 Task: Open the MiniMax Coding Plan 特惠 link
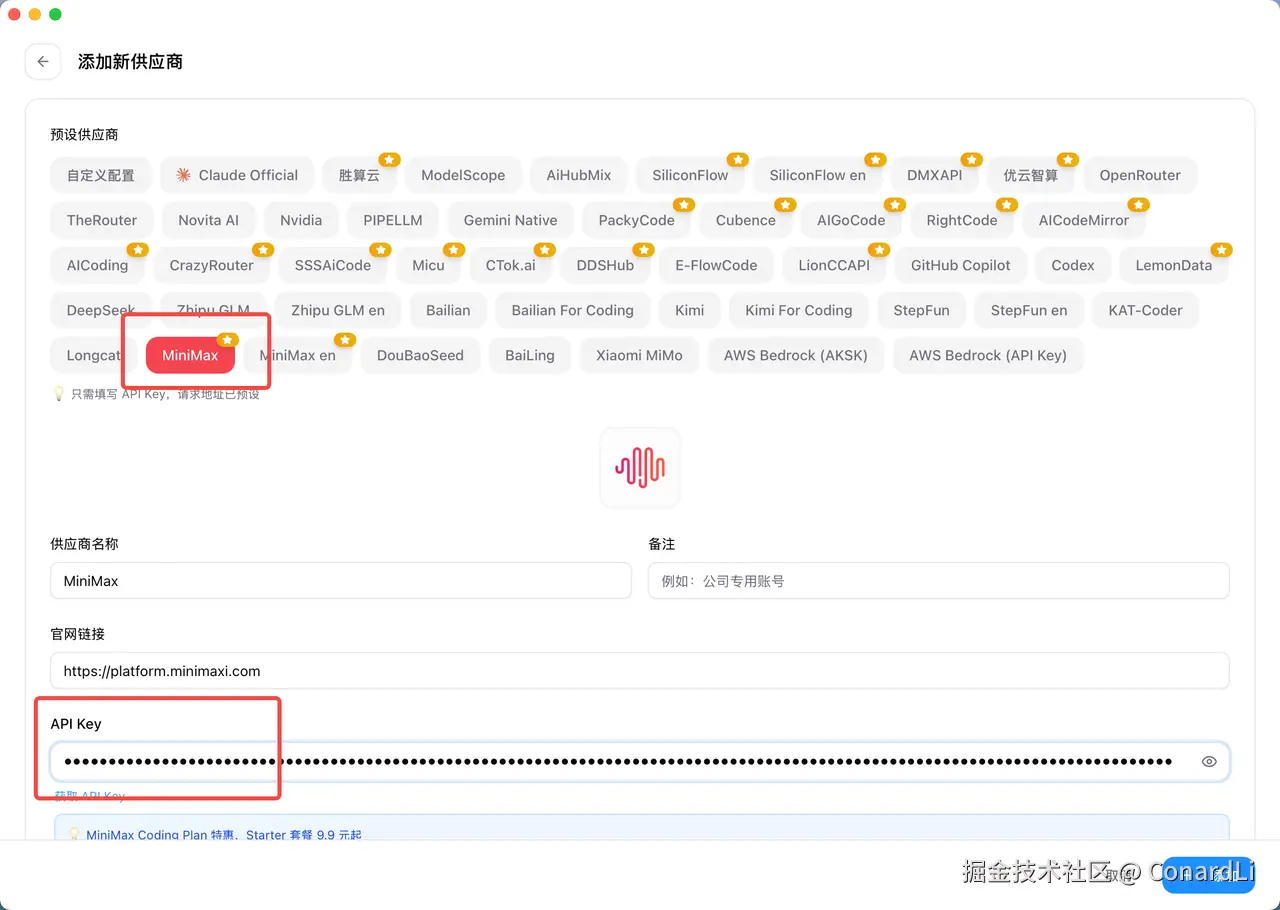225,834
